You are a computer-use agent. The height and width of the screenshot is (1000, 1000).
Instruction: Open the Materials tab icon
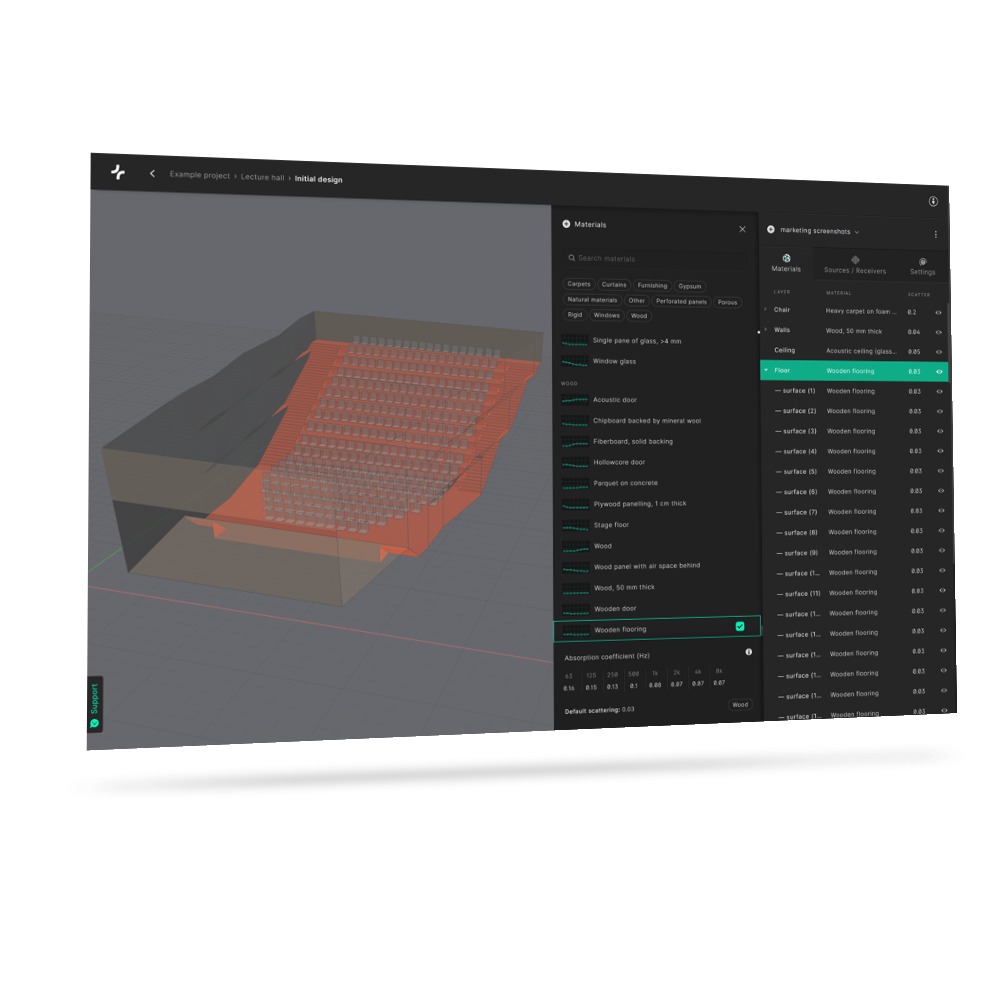(786, 258)
